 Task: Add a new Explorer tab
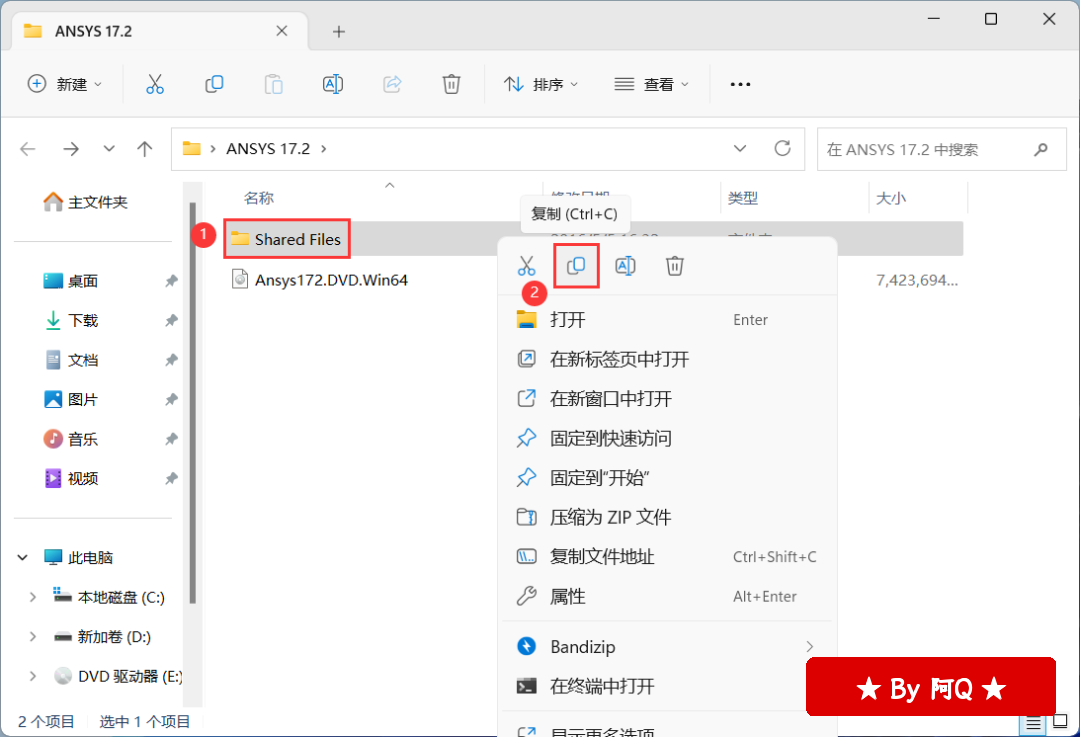(x=339, y=31)
